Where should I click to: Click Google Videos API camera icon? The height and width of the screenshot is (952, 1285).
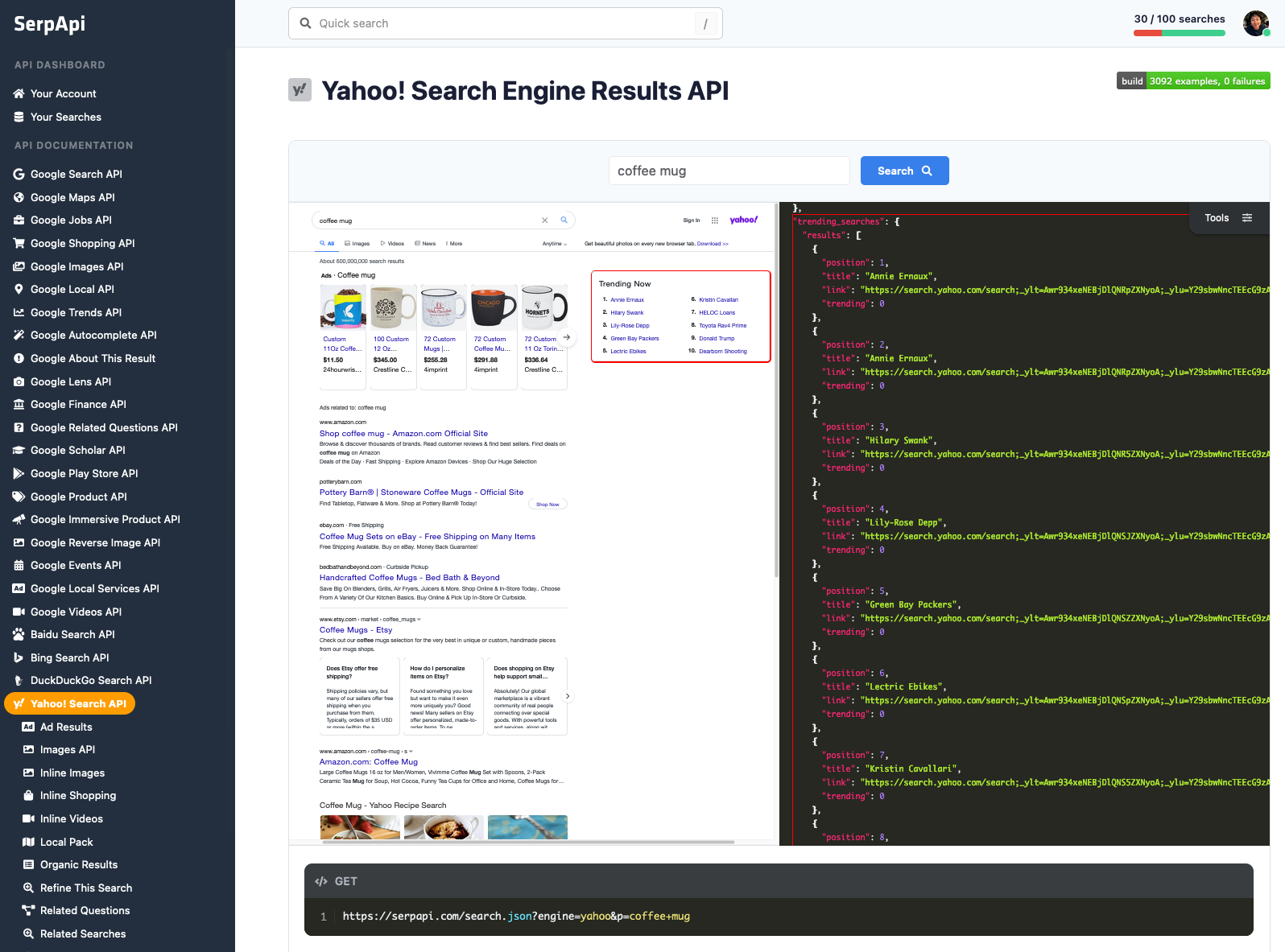point(19,612)
